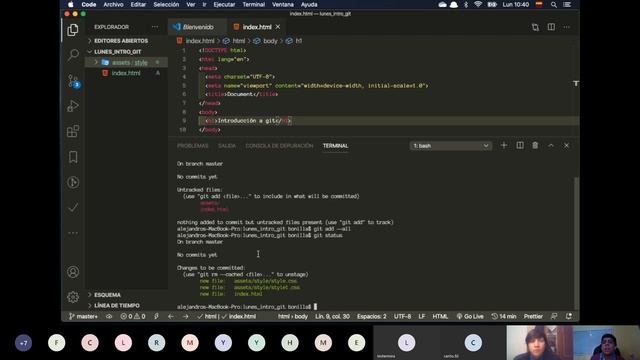Click the terminal scrollbar
The height and width of the screenshot is (360, 640).
[576, 243]
